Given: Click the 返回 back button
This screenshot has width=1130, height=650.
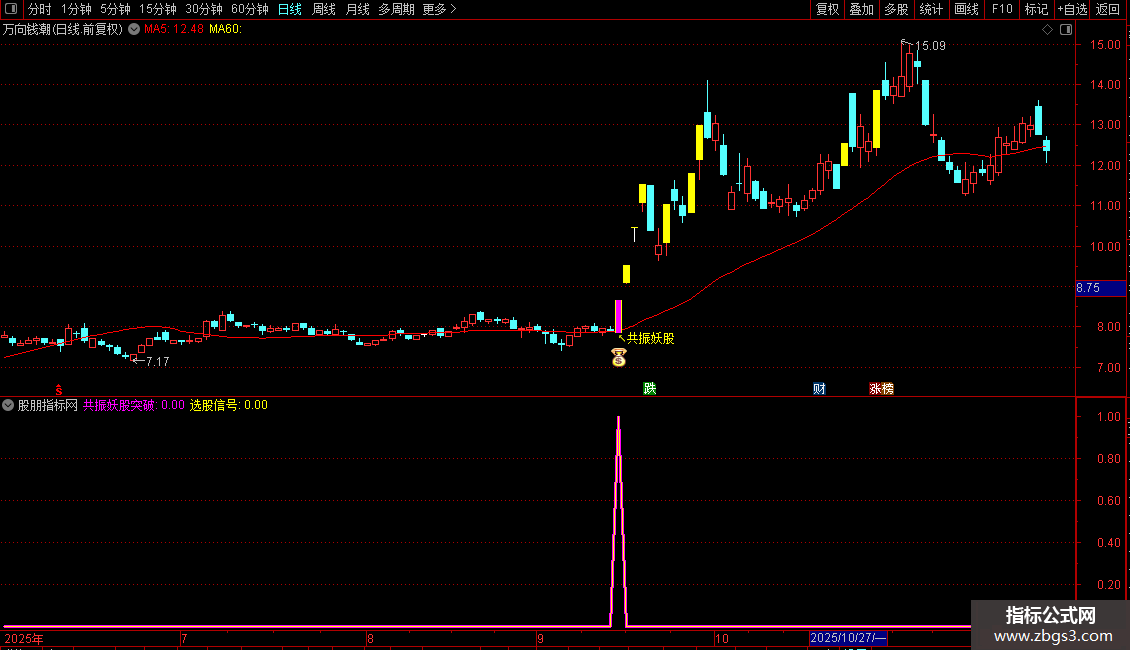Looking at the screenshot, I should tap(1108, 9).
